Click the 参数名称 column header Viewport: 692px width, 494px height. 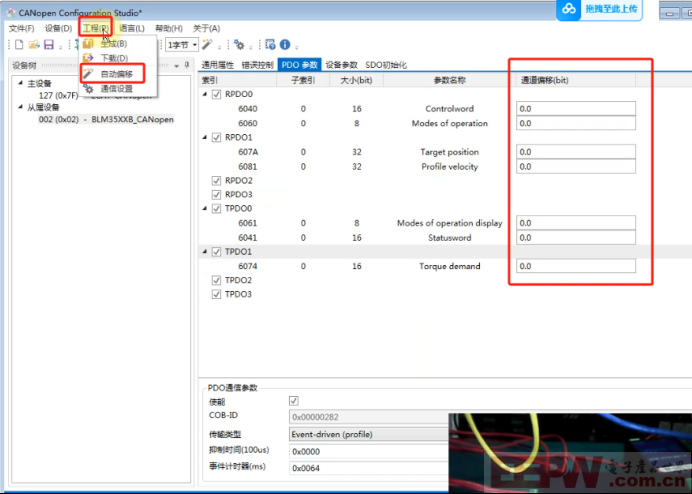tap(447, 80)
